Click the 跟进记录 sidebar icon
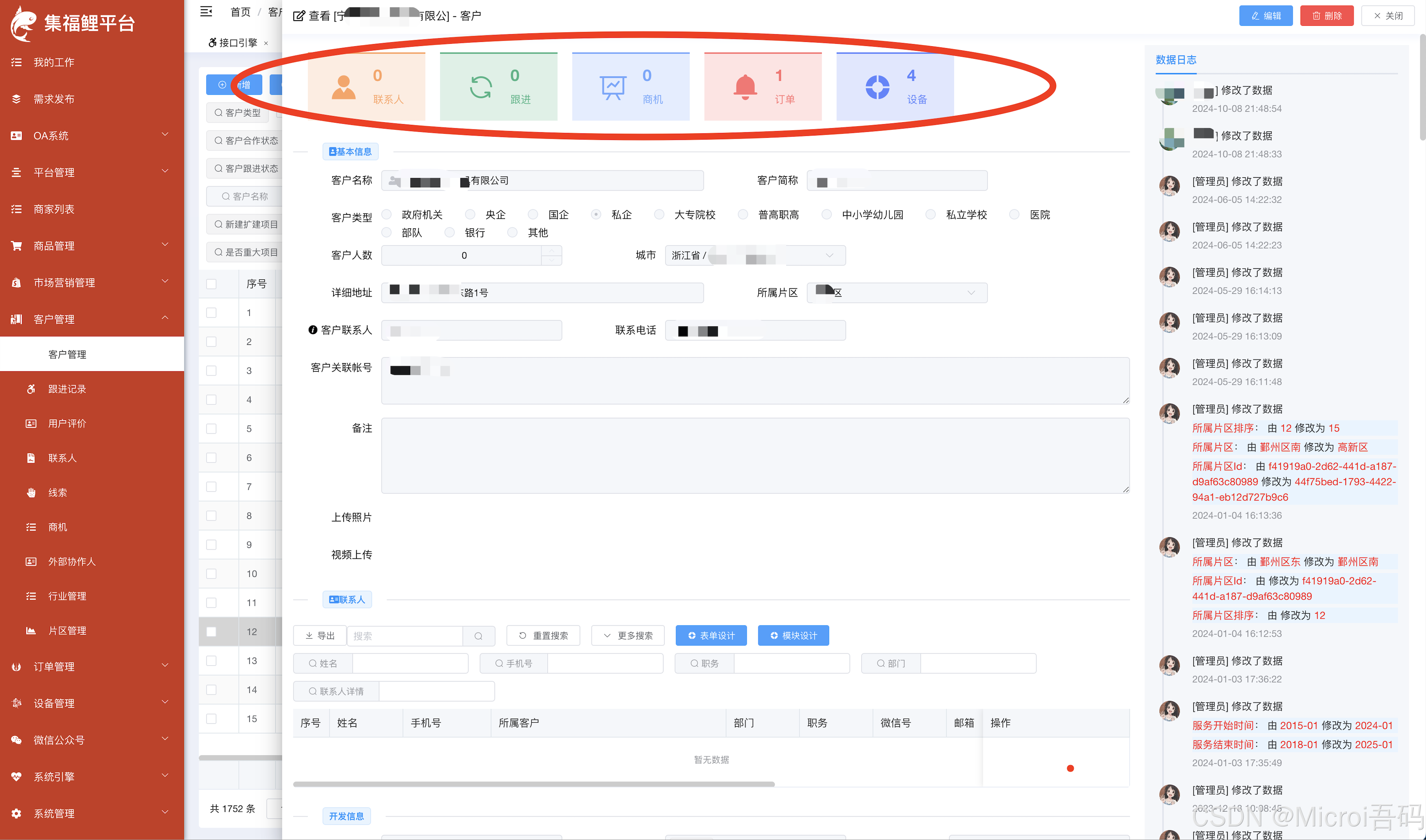 pyautogui.click(x=31, y=389)
